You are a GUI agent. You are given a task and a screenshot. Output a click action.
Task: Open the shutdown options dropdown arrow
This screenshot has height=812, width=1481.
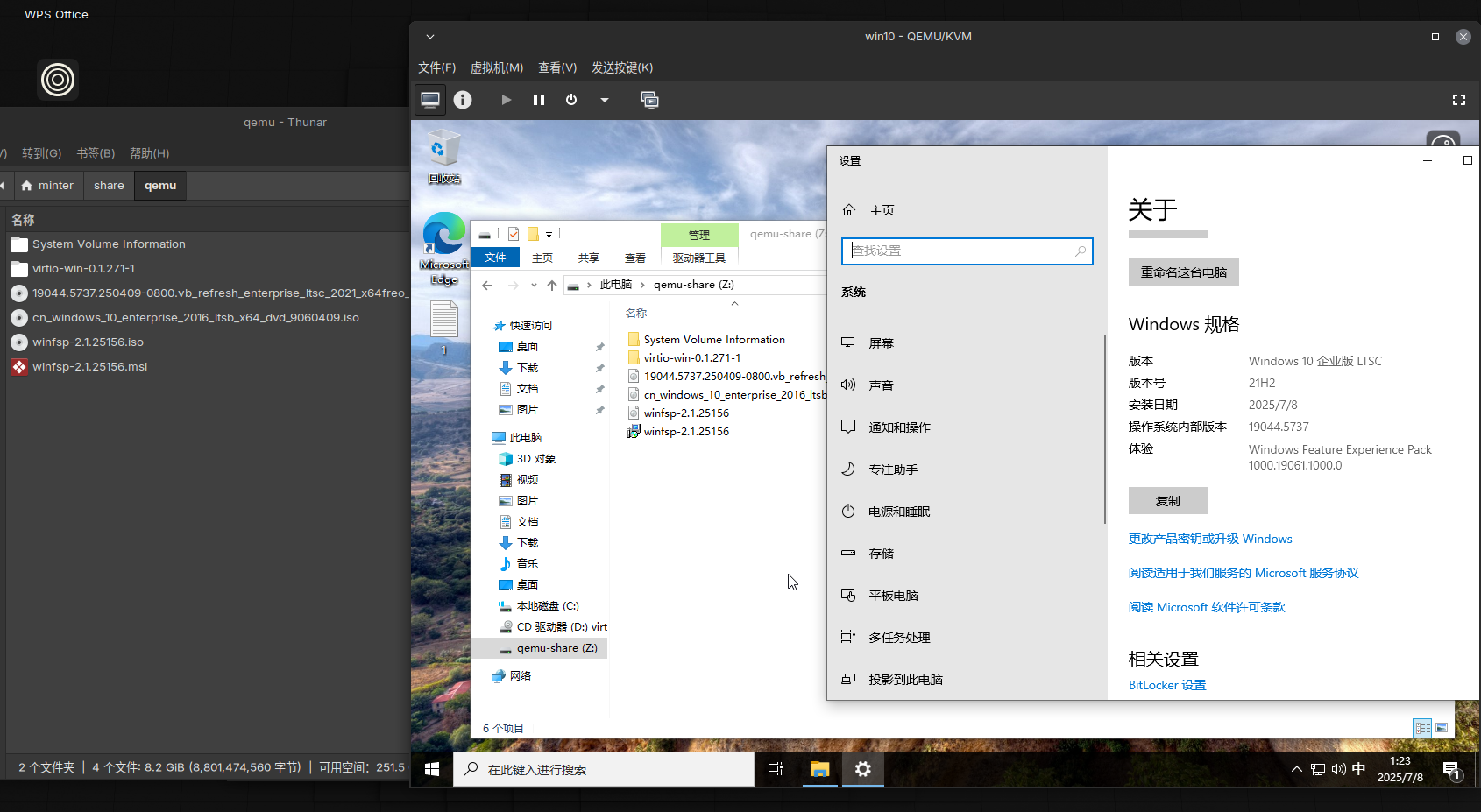[x=605, y=100]
